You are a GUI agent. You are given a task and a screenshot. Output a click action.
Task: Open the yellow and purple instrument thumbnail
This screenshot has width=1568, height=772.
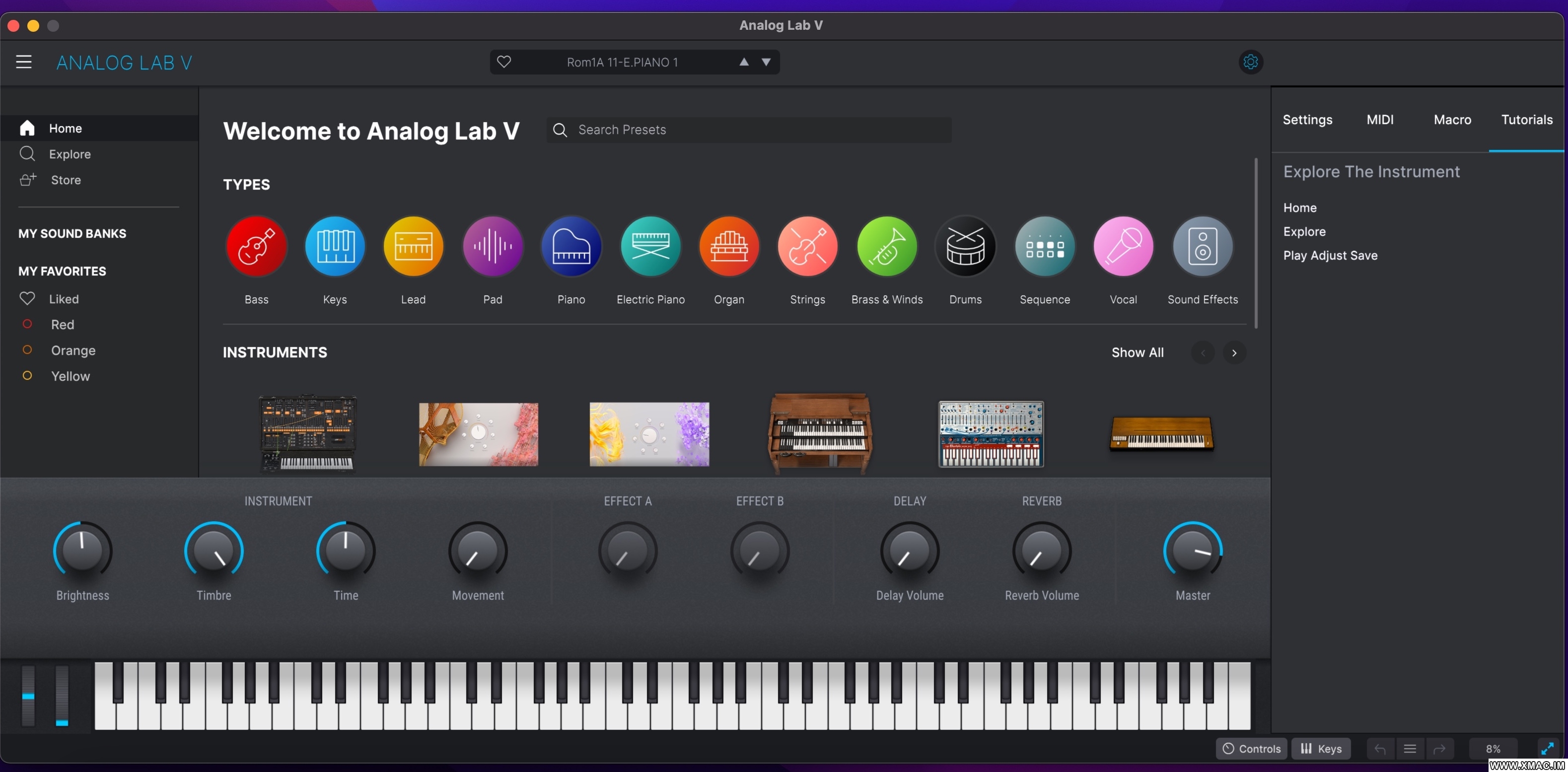[x=649, y=434]
